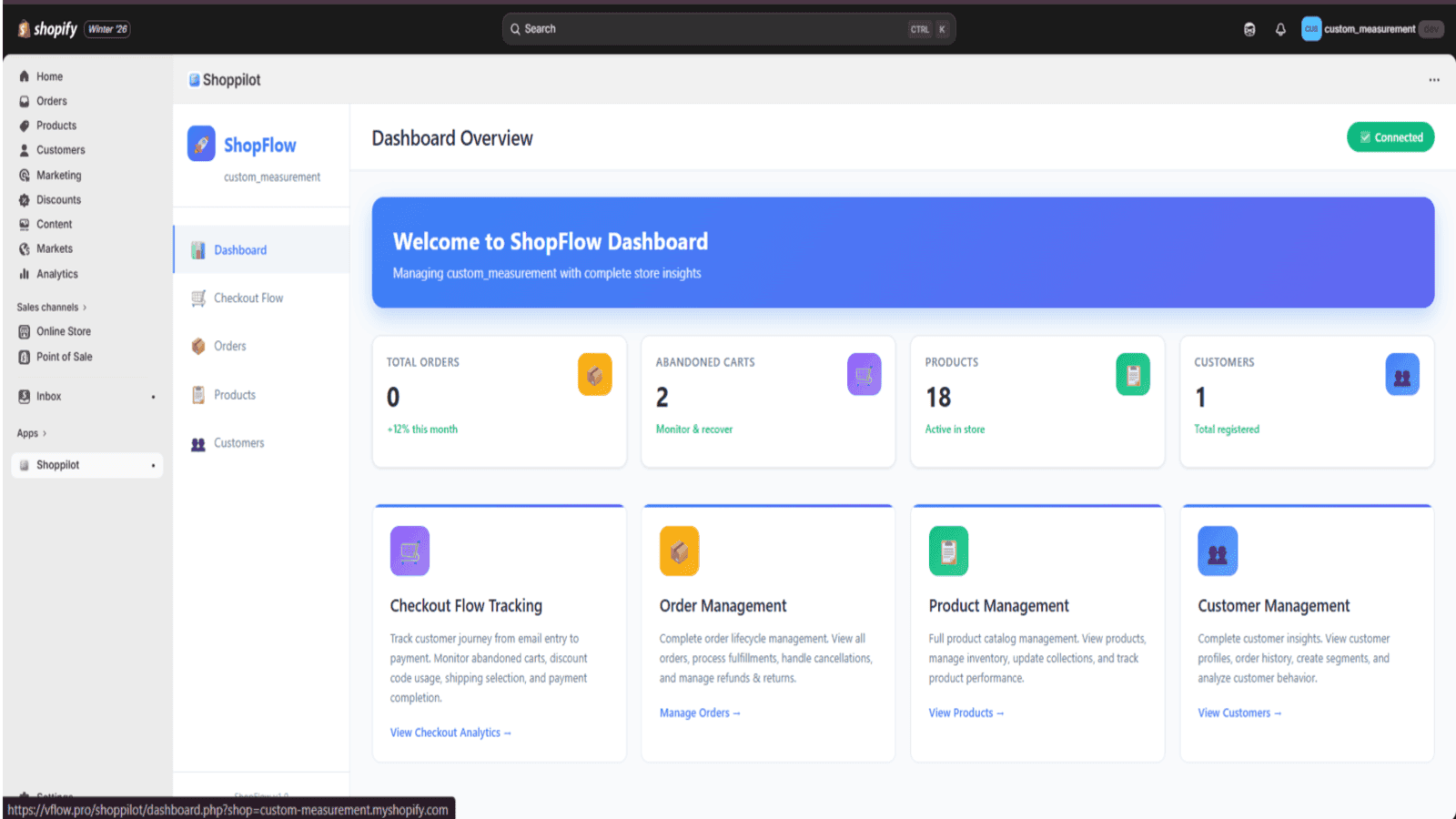Open View Products link
Viewport: 1456px width, 819px height.
[966, 713]
